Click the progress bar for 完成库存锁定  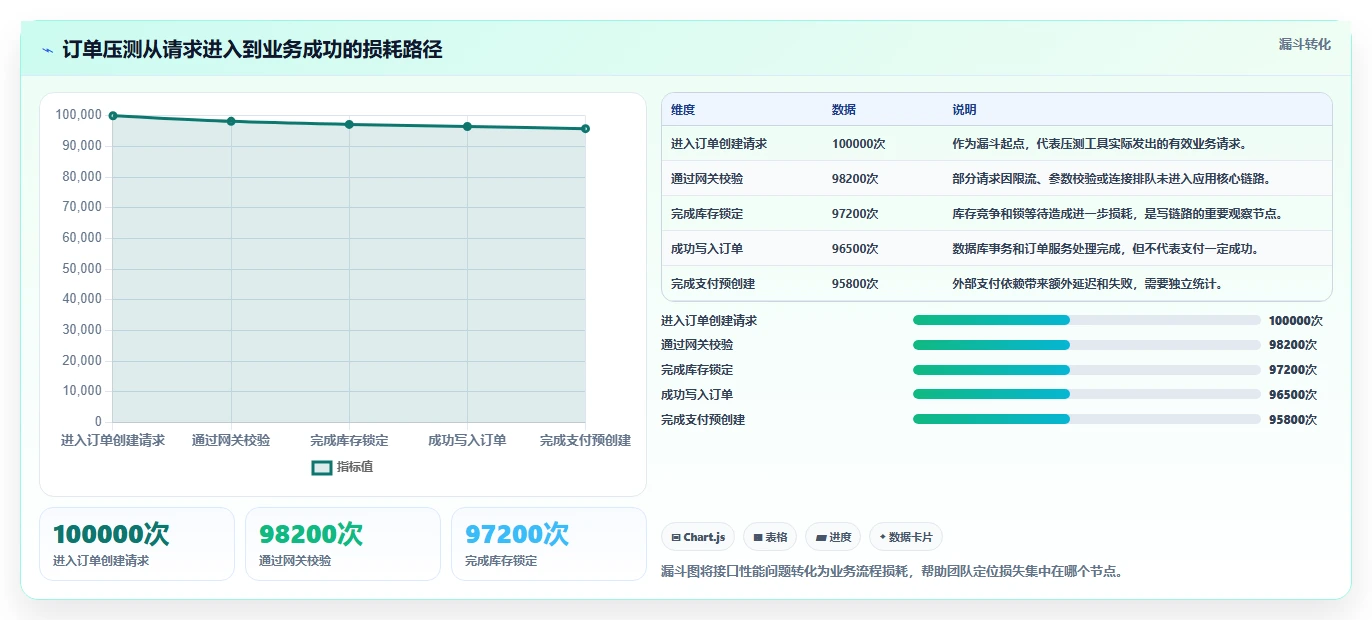1086,370
